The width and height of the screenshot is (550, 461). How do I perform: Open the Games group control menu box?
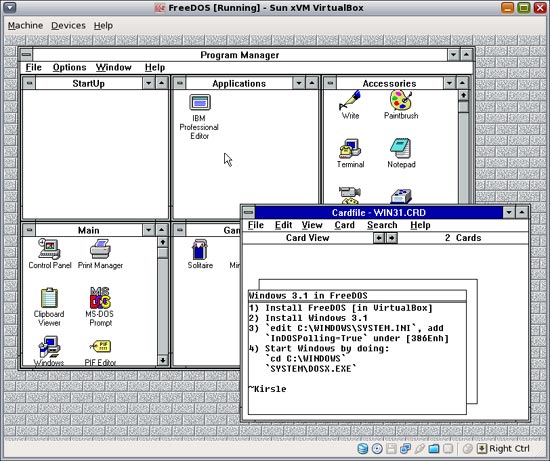pyautogui.click(x=180, y=230)
